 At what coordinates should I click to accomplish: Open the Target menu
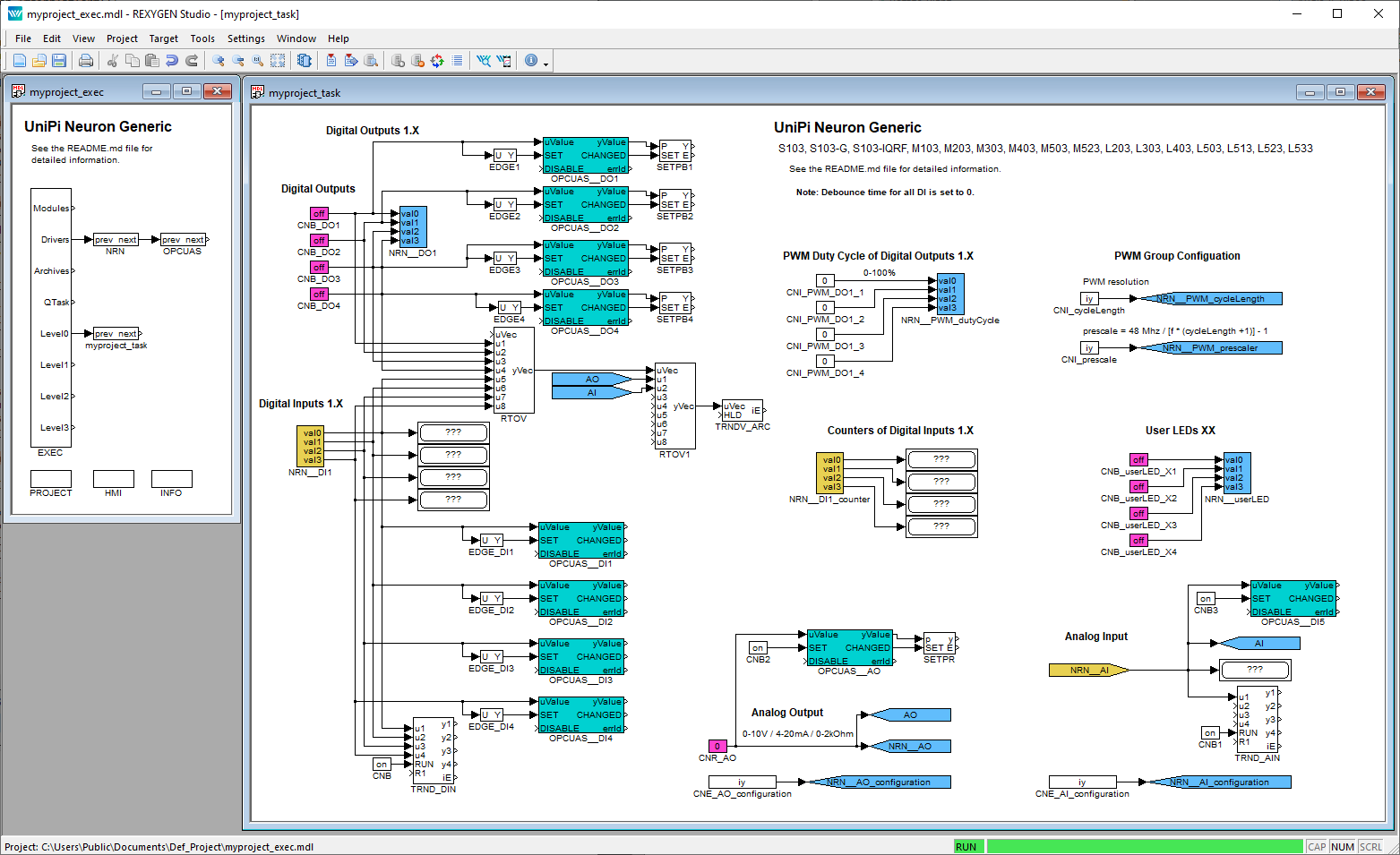tap(163, 38)
